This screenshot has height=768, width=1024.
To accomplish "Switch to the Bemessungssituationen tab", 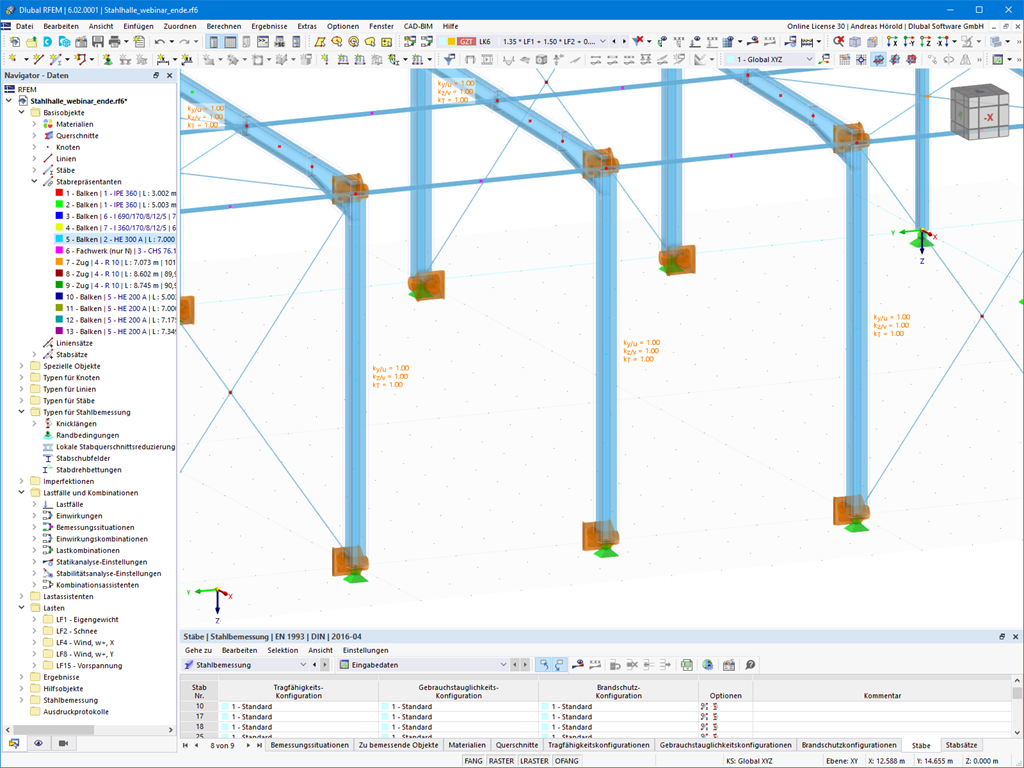I will pyautogui.click(x=310, y=745).
